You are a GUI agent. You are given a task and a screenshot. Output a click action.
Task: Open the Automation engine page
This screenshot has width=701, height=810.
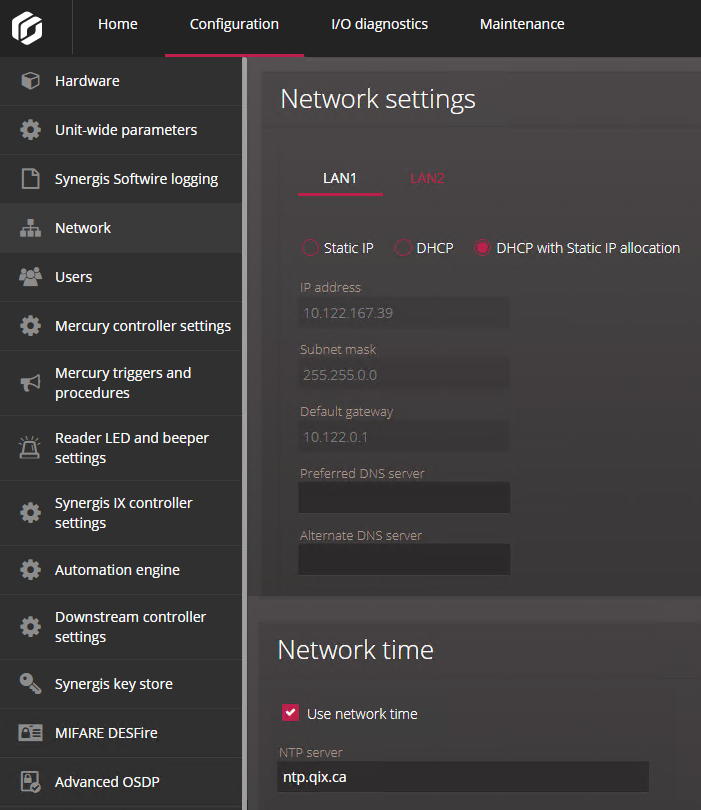(x=28, y=570)
